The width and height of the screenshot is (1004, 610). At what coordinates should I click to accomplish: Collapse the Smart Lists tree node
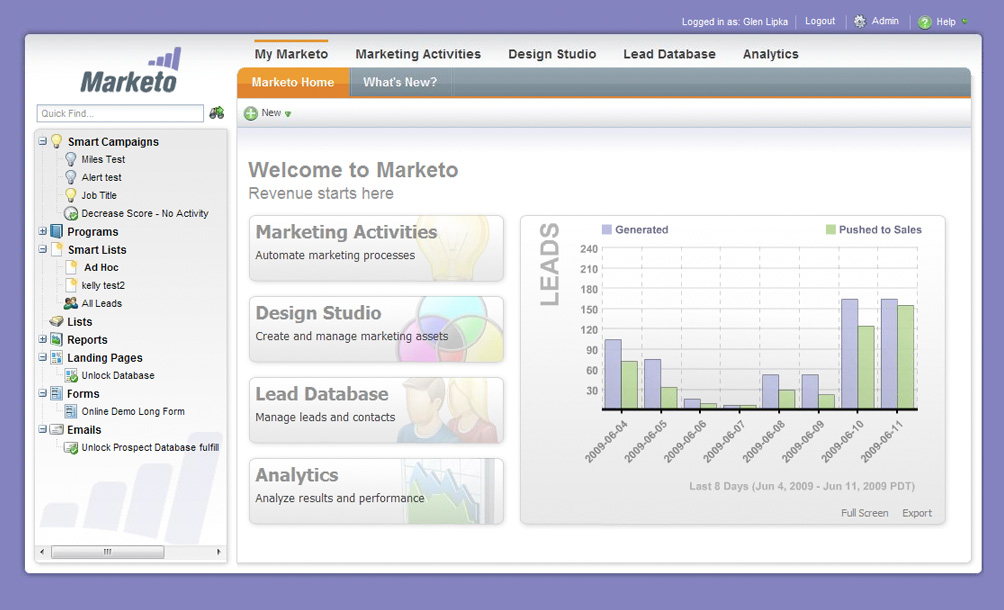click(42, 249)
